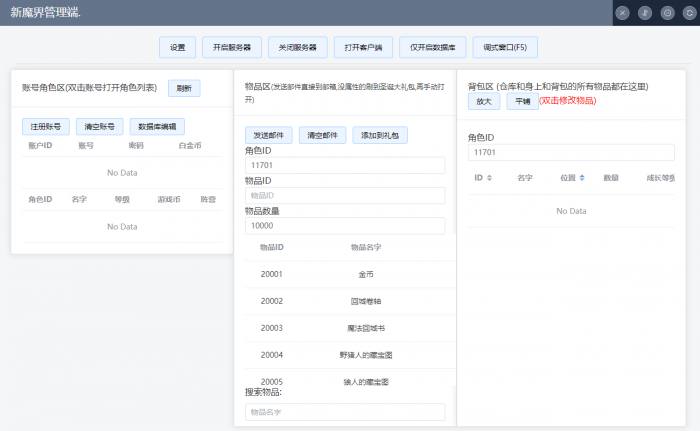Click the circular refresh arrow icon in title bar

click(689, 13)
